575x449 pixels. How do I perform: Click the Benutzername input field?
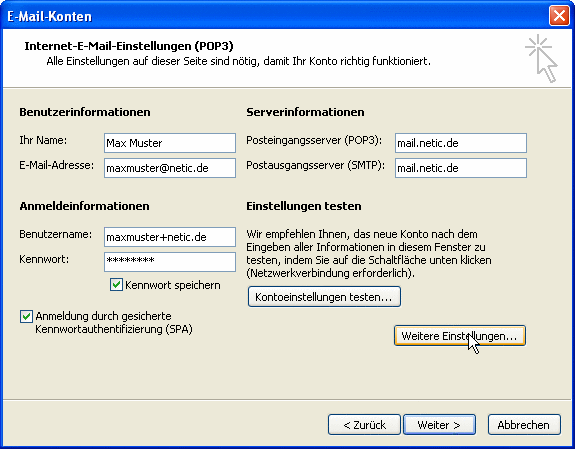pos(170,237)
